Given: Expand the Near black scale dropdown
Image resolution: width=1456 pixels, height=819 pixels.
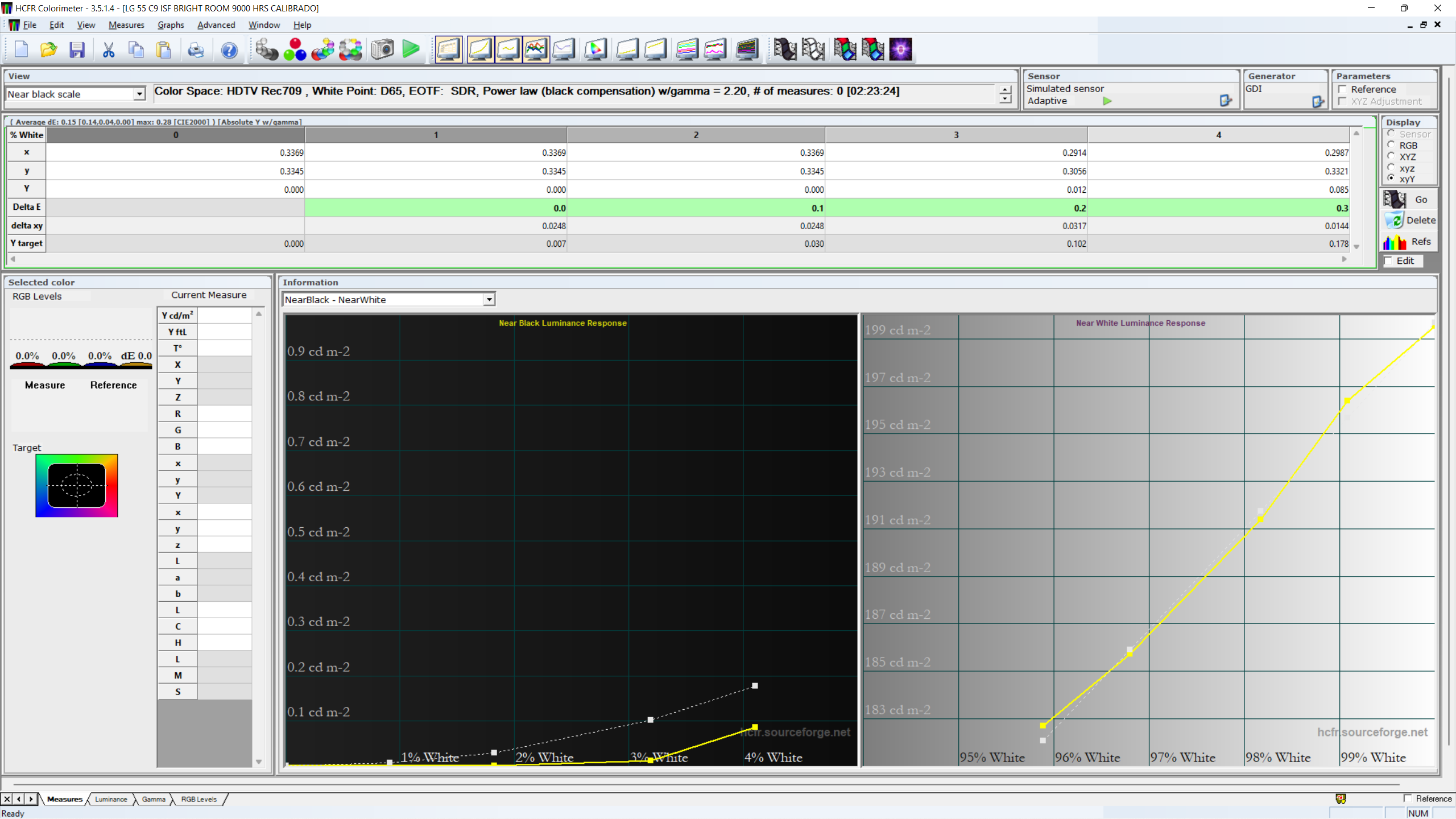Looking at the screenshot, I should (139, 94).
